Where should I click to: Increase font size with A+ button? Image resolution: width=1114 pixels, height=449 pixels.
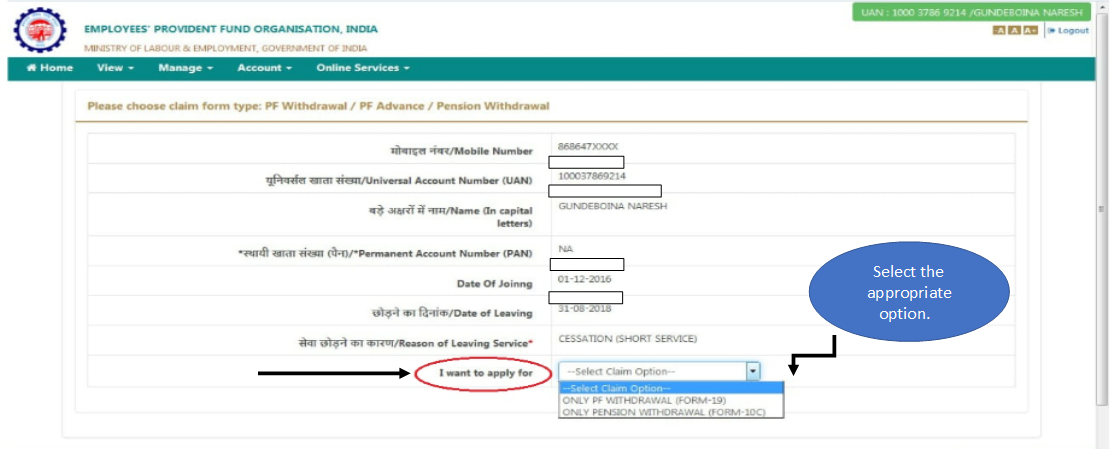pos(1030,31)
